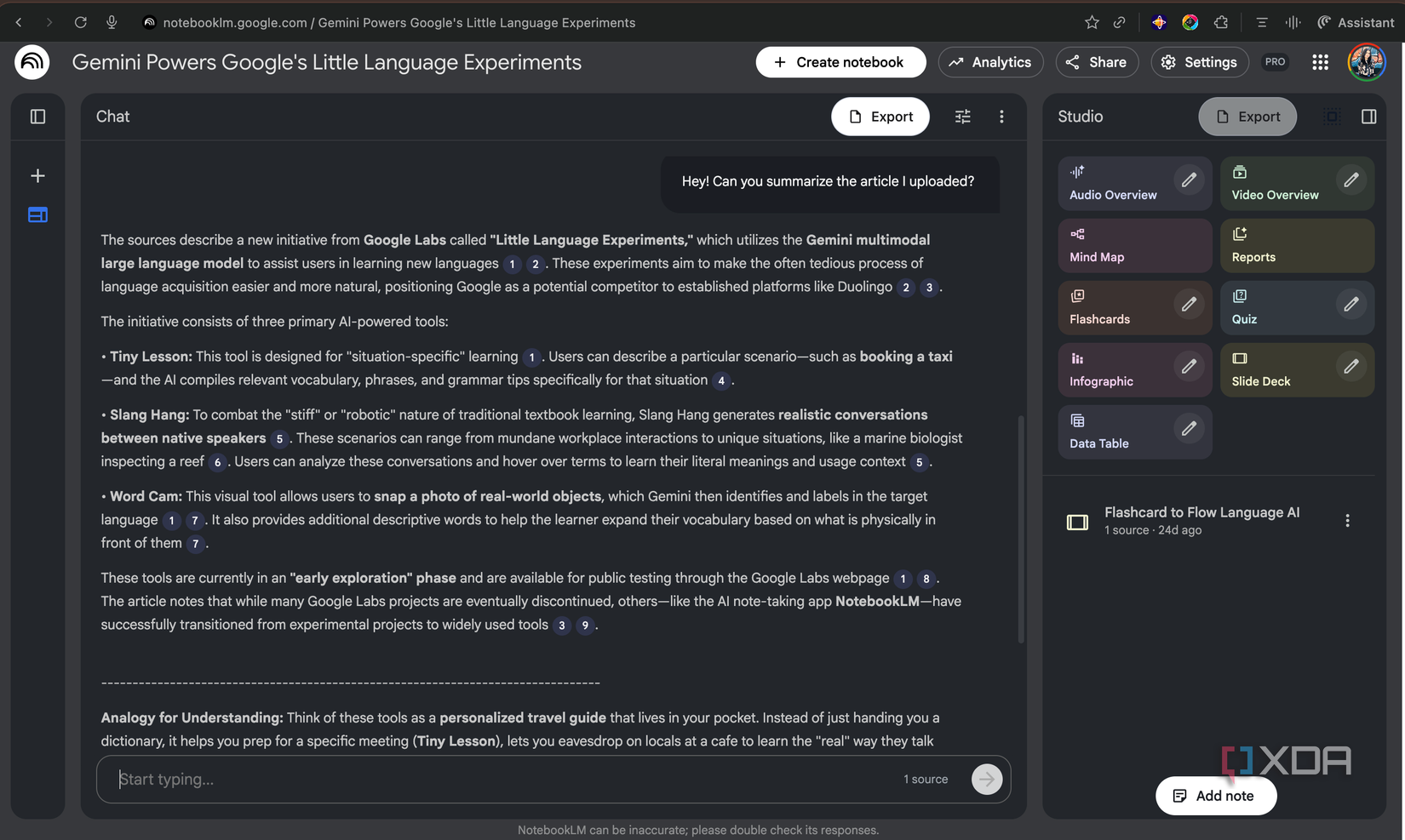Click the browser microphone icon
The width and height of the screenshot is (1405, 840).
point(112,23)
